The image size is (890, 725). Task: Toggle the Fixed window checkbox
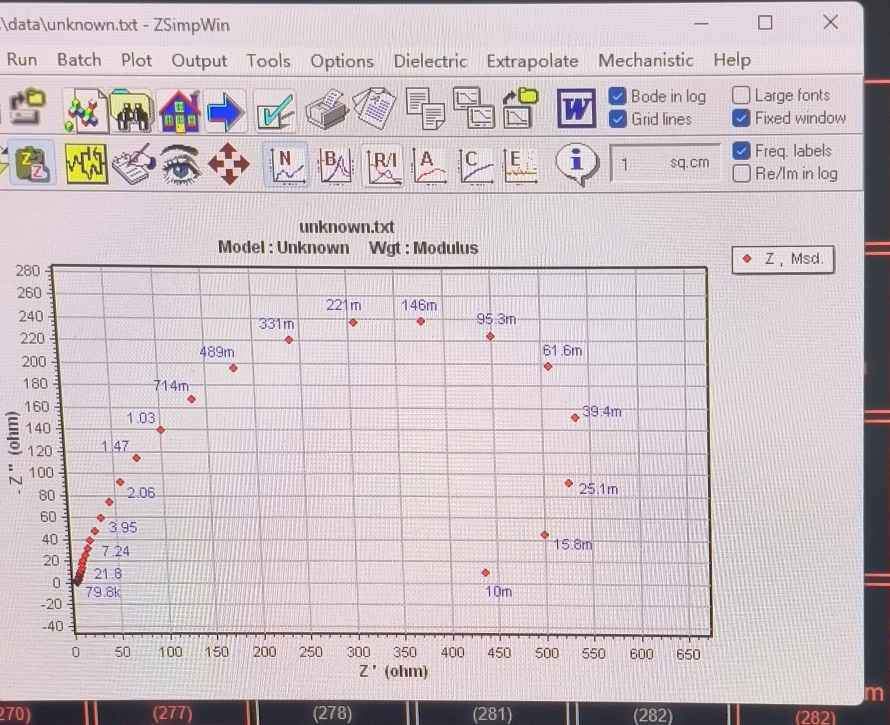[x=741, y=118]
